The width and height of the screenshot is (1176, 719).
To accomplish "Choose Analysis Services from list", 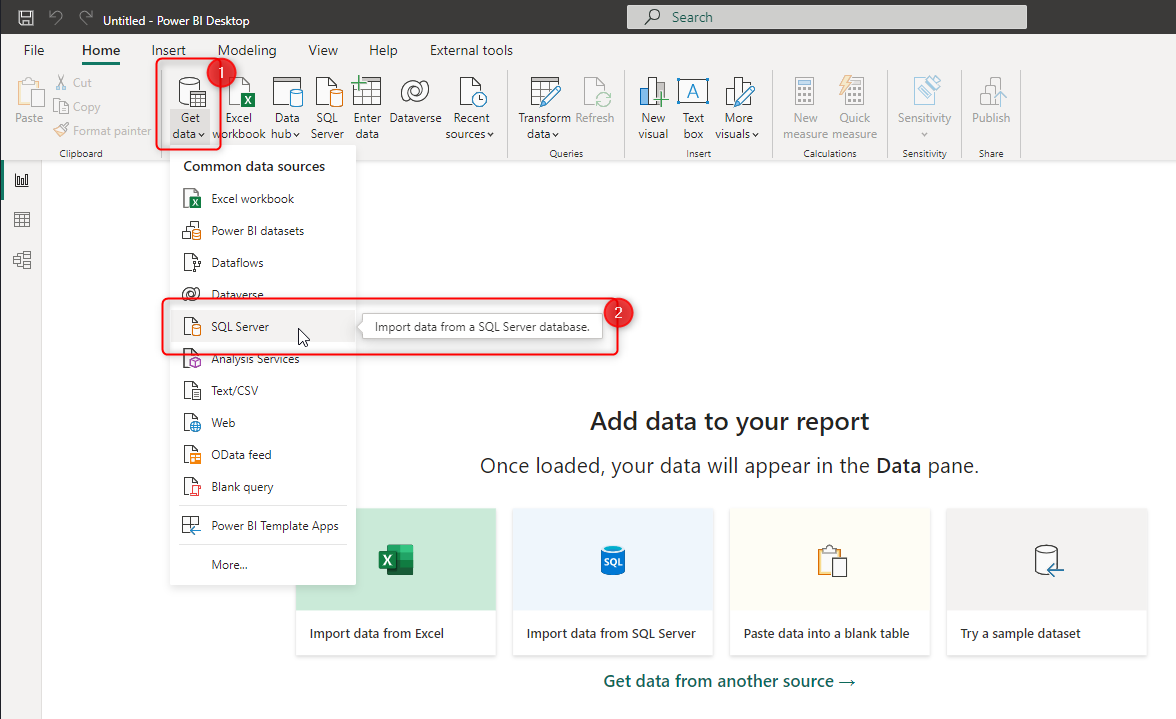I will (x=262, y=359).
